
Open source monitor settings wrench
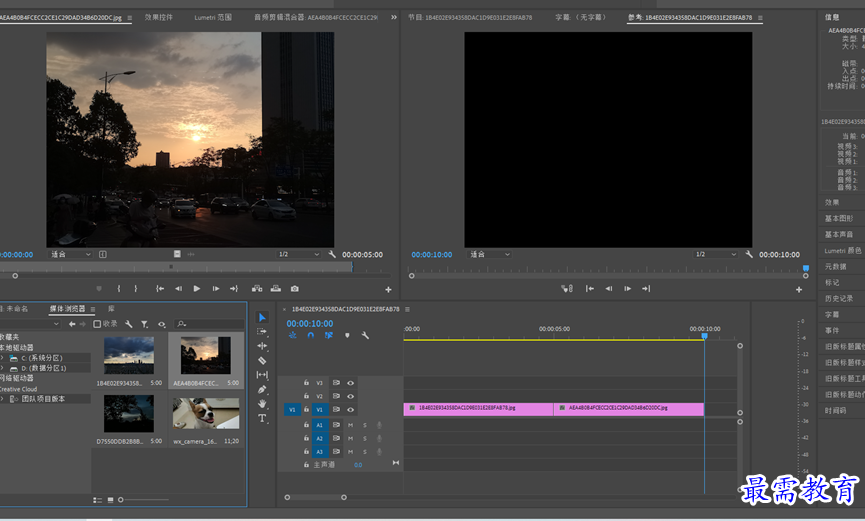tap(332, 254)
